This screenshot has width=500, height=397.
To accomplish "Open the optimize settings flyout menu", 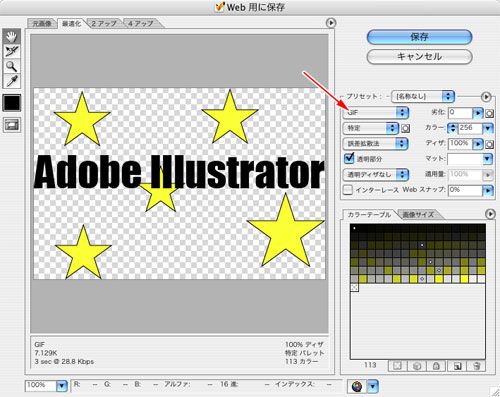I will point(486,97).
